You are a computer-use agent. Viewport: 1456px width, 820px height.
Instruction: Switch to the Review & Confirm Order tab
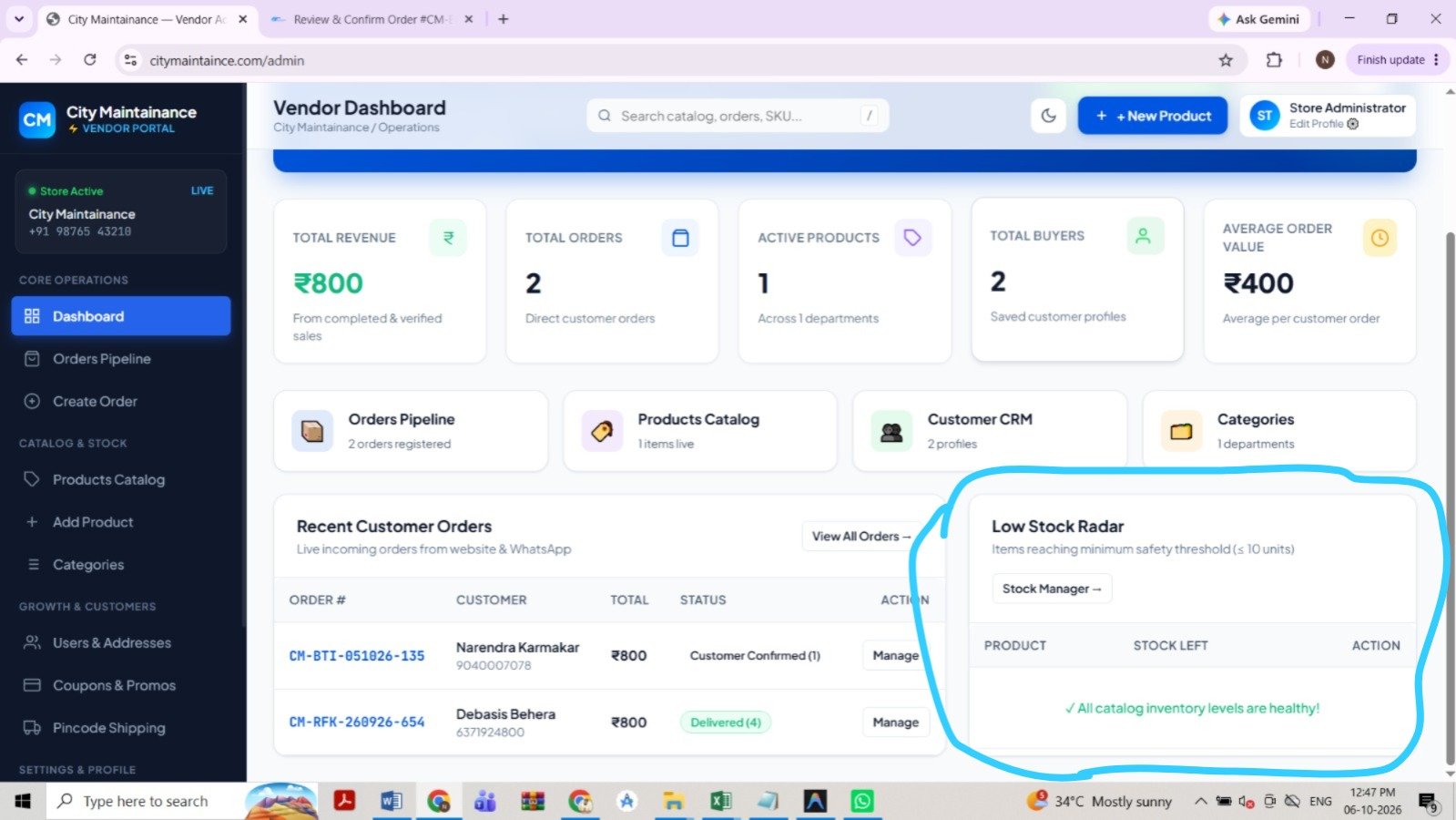[371, 19]
